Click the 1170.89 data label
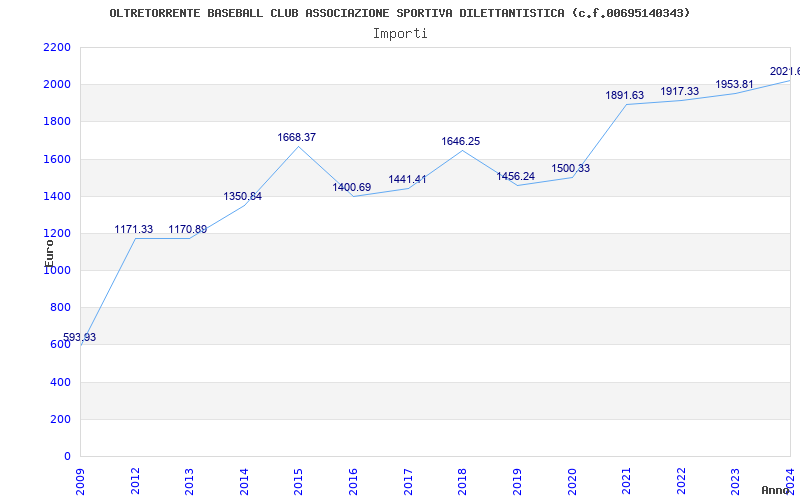The height and width of the screenshot is (500, 800). tap(188, 230)
